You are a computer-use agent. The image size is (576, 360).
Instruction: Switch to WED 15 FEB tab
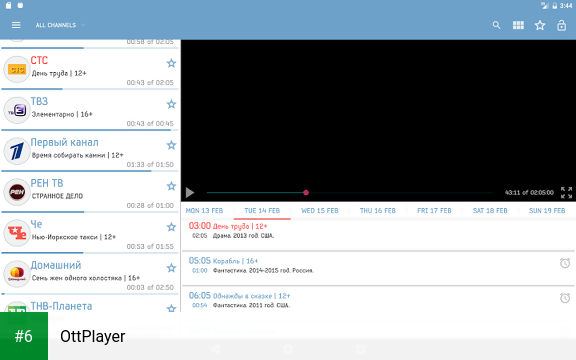click(320, 210)
